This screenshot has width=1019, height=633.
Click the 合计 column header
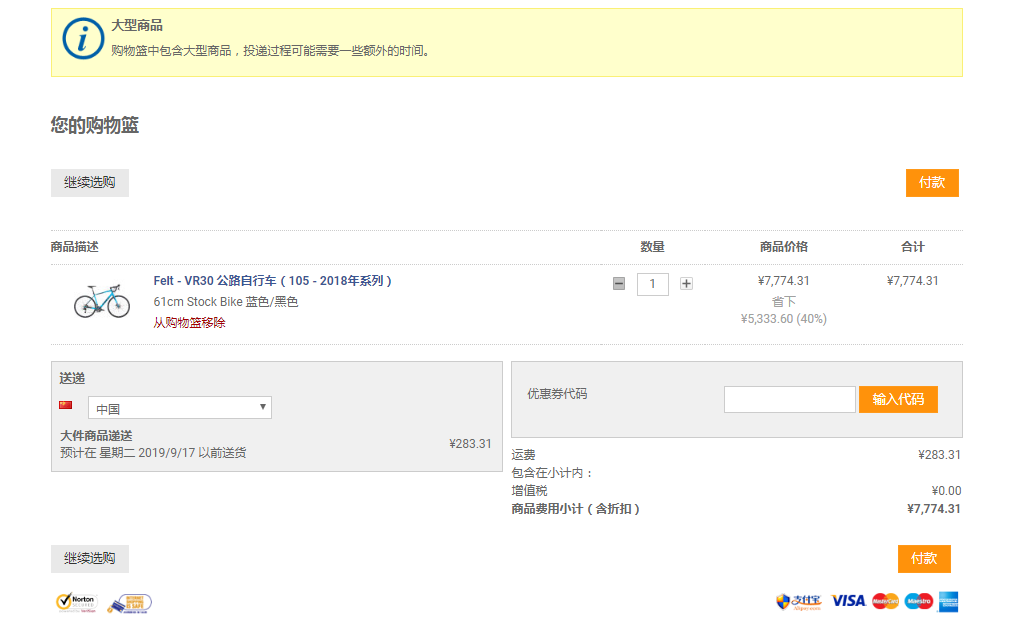912,247
